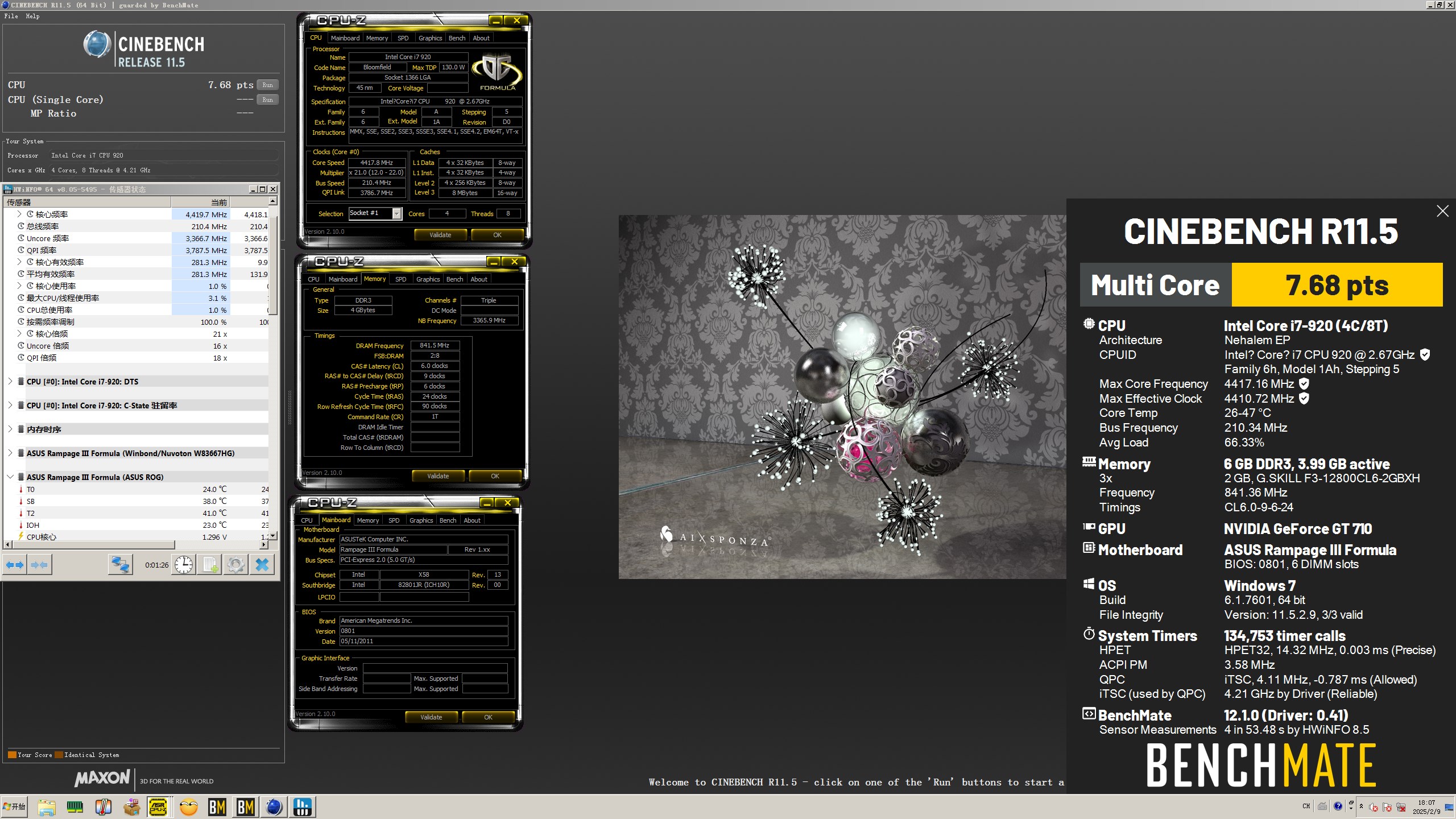Click the 传感器 column header in HWiNFO
The image size is (1456, 819).
pyautogui.click(x=87, y=202)
